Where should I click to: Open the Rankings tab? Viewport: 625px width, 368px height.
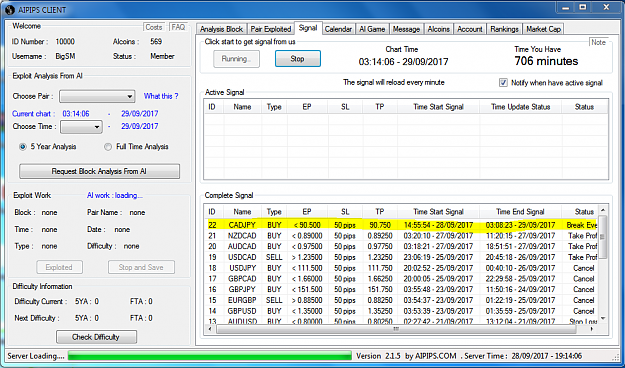click(x=504, y=29)
